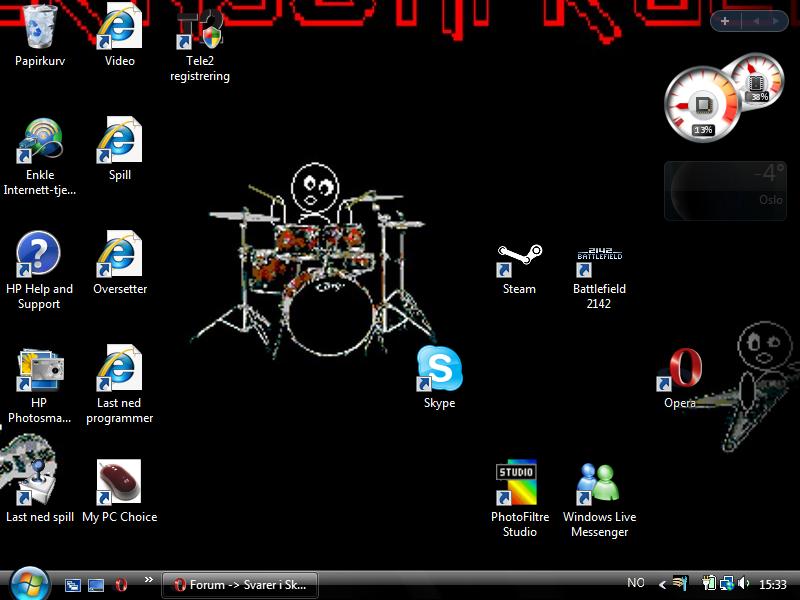Click Switch between windows in Quick Launch
This screenshot has width=800, height=600.
72,585
